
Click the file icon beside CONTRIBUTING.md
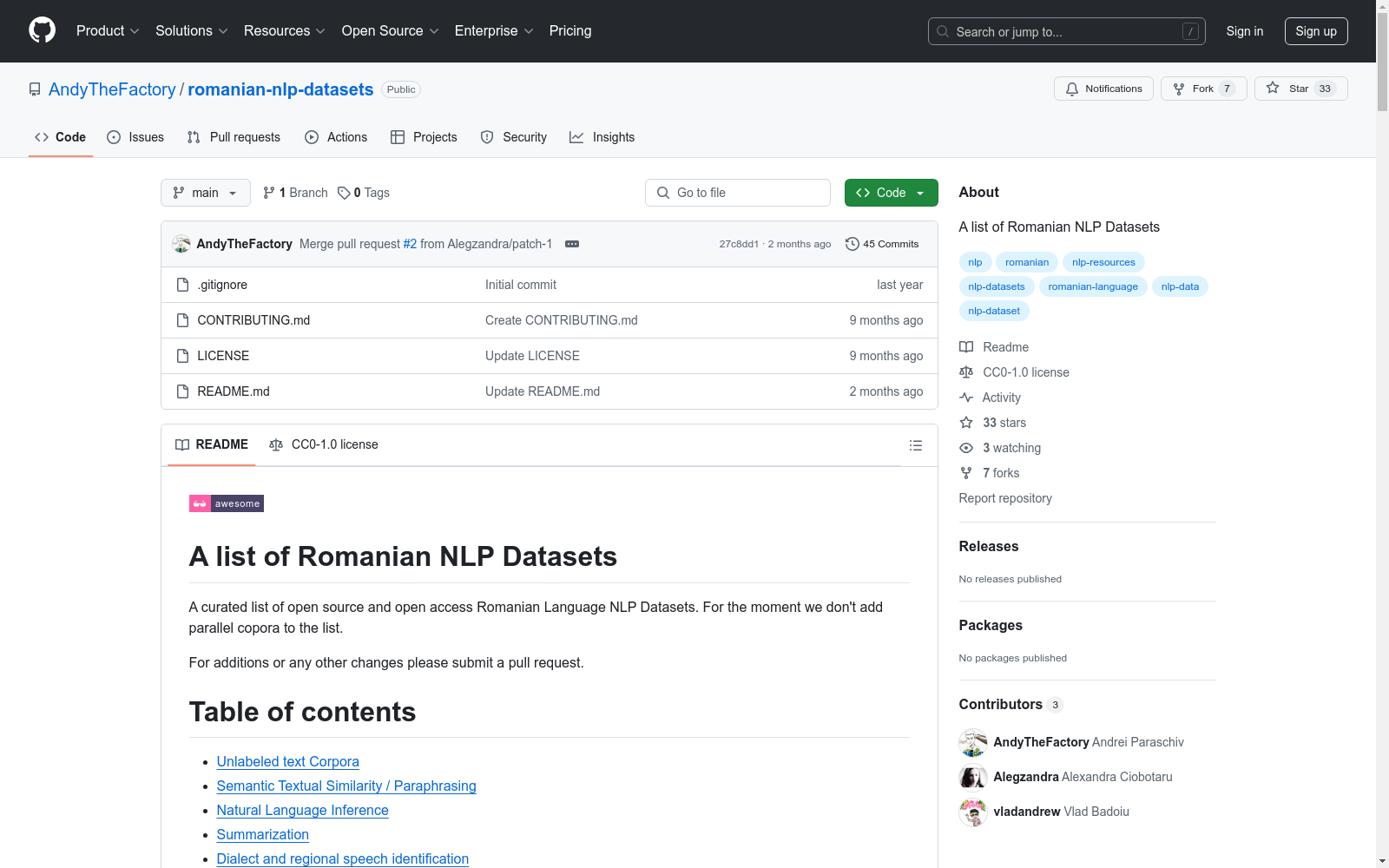pos(182,320)
